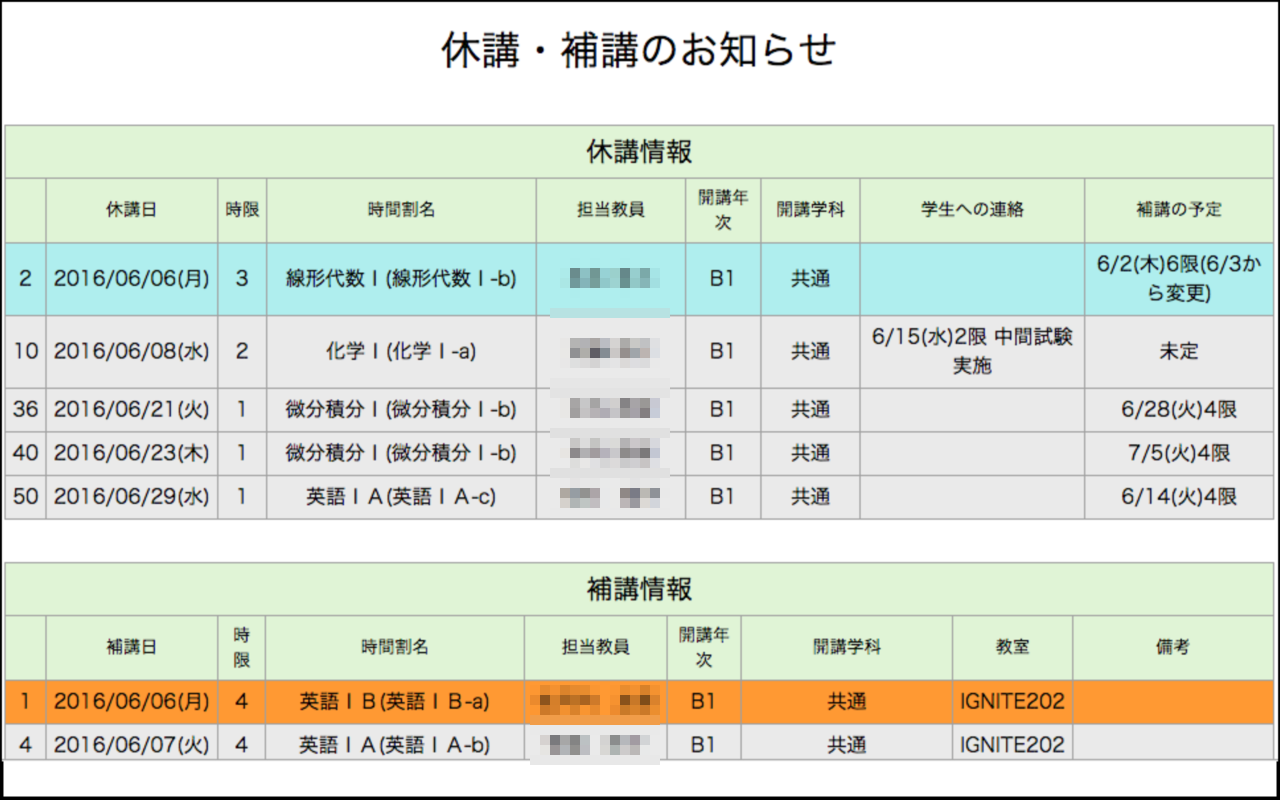The width and height of the screenshot is (1280, 800).
Task: Click the orange 英語ⅠB(英語ⅠB-a) makeup row
Action: [639, 702]
